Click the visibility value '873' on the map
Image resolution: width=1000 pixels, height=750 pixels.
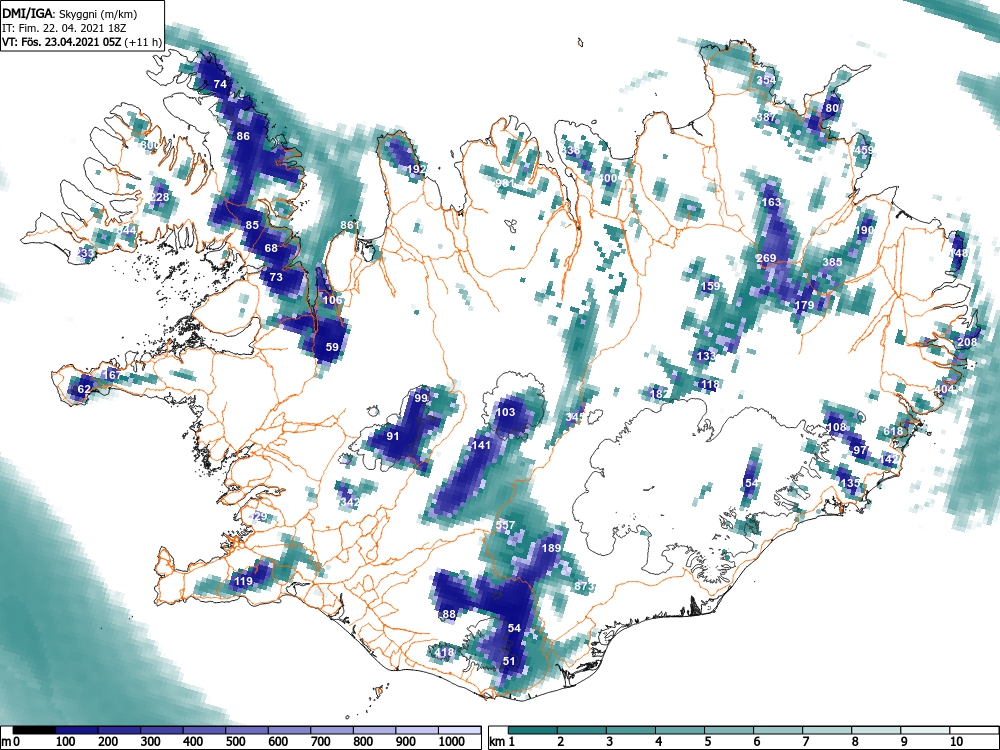pos(584,585)
